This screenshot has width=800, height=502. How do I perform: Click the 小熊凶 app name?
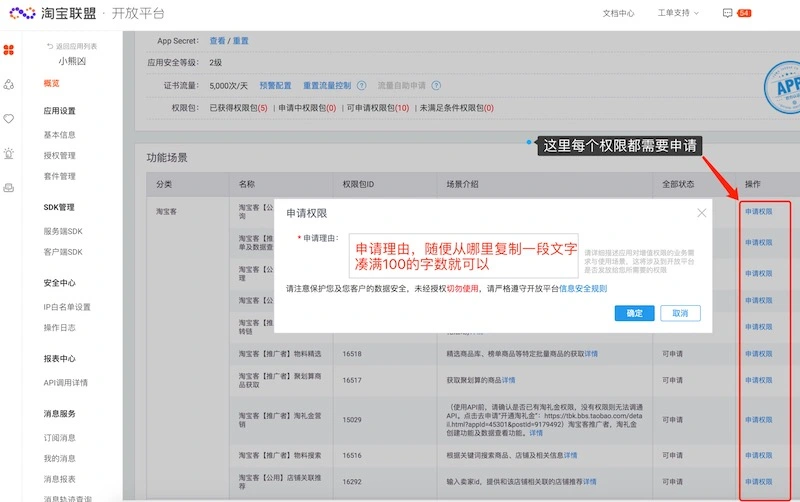pyautogui.click(x=72, y=61)
